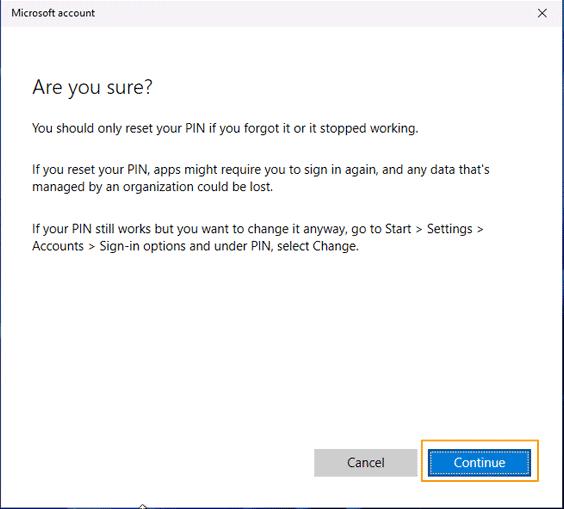Click the 'managed by an organization' line

pos(153,187)
